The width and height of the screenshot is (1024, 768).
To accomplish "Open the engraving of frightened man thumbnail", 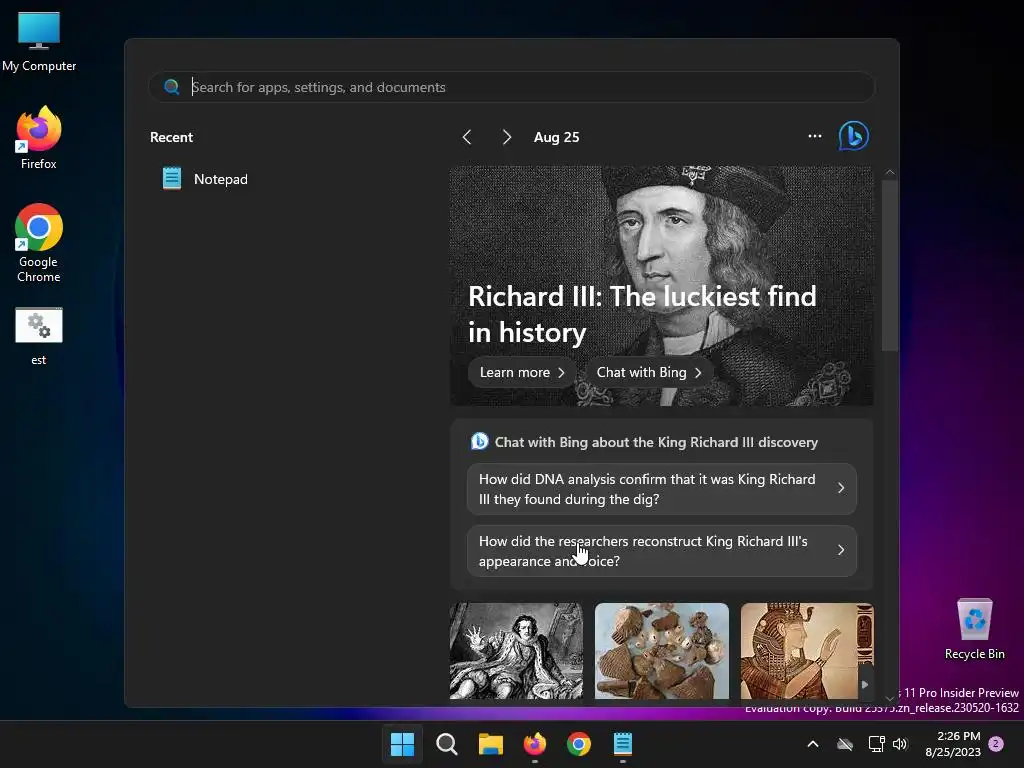I will (x=516, y=650).
